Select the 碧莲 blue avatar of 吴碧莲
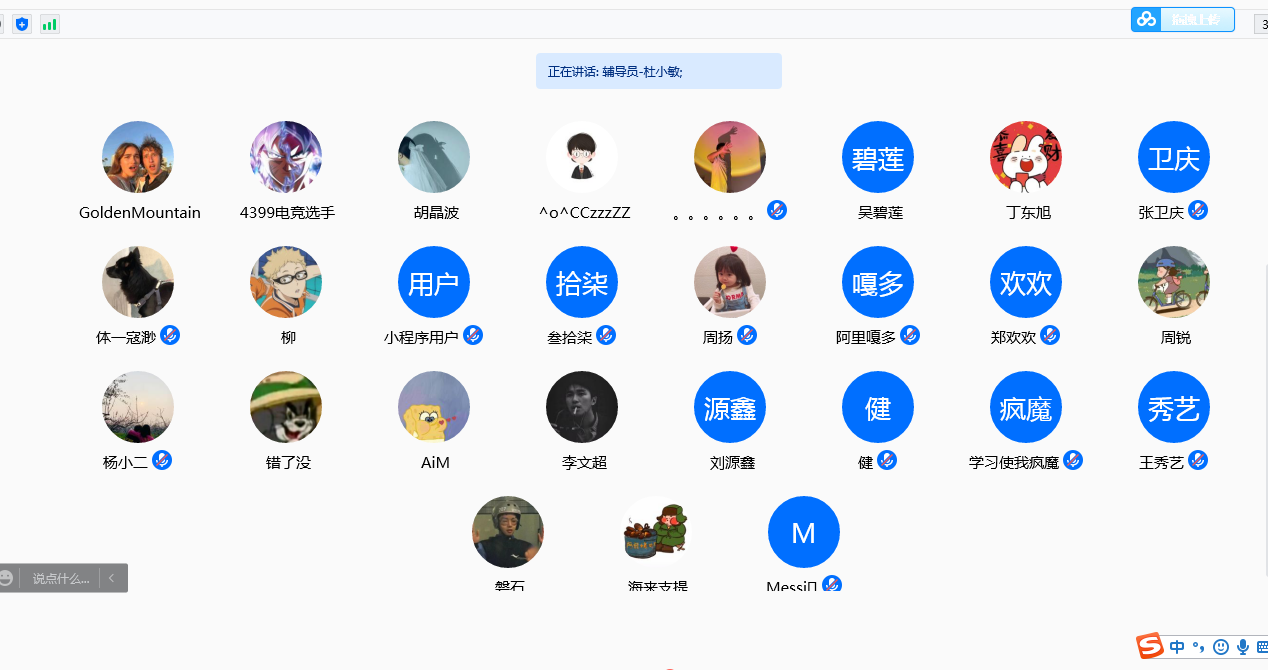 tap(878, 157)
